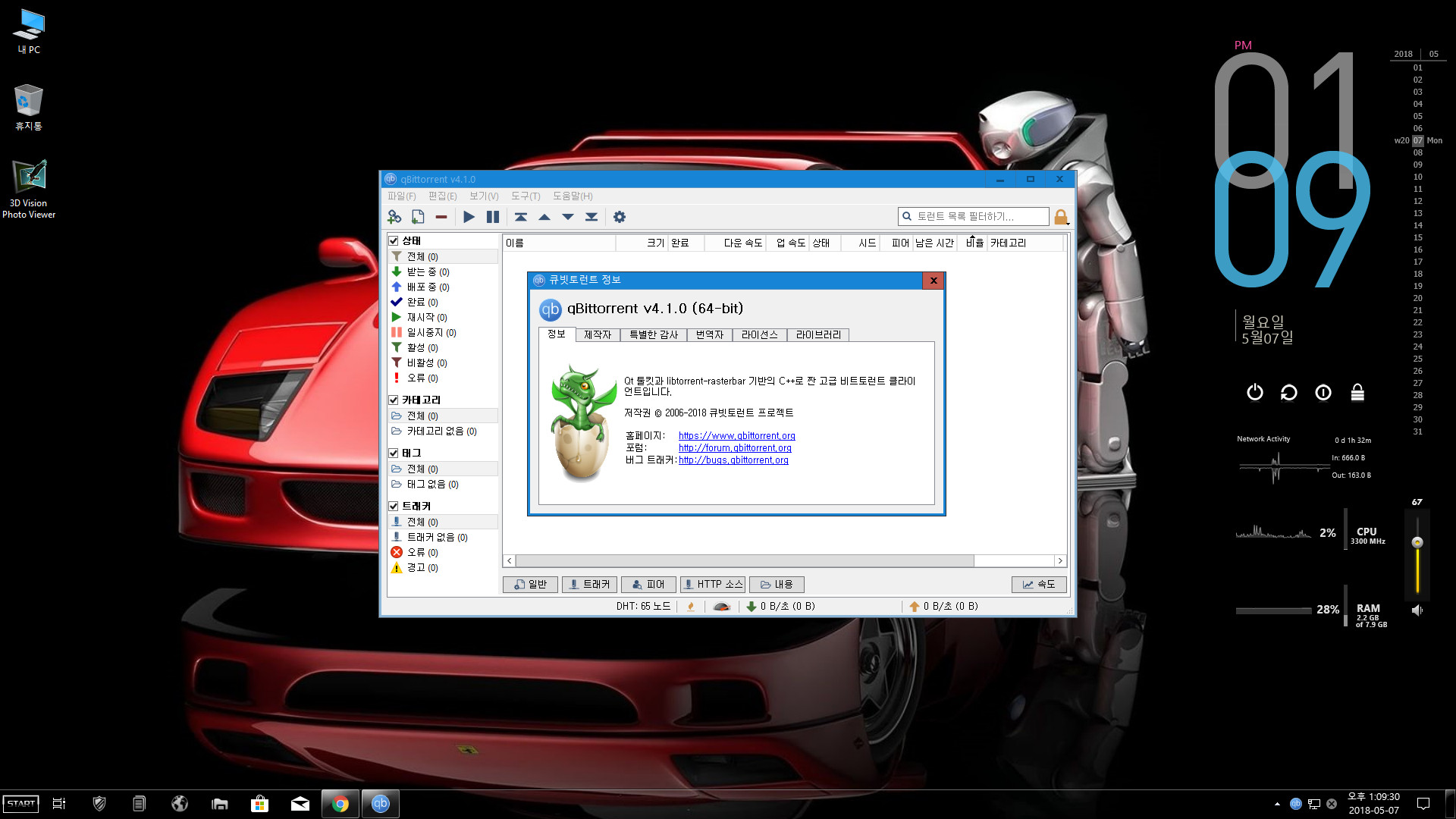Close the 큐빗토런트 정보 dialog

pos(934,281)
